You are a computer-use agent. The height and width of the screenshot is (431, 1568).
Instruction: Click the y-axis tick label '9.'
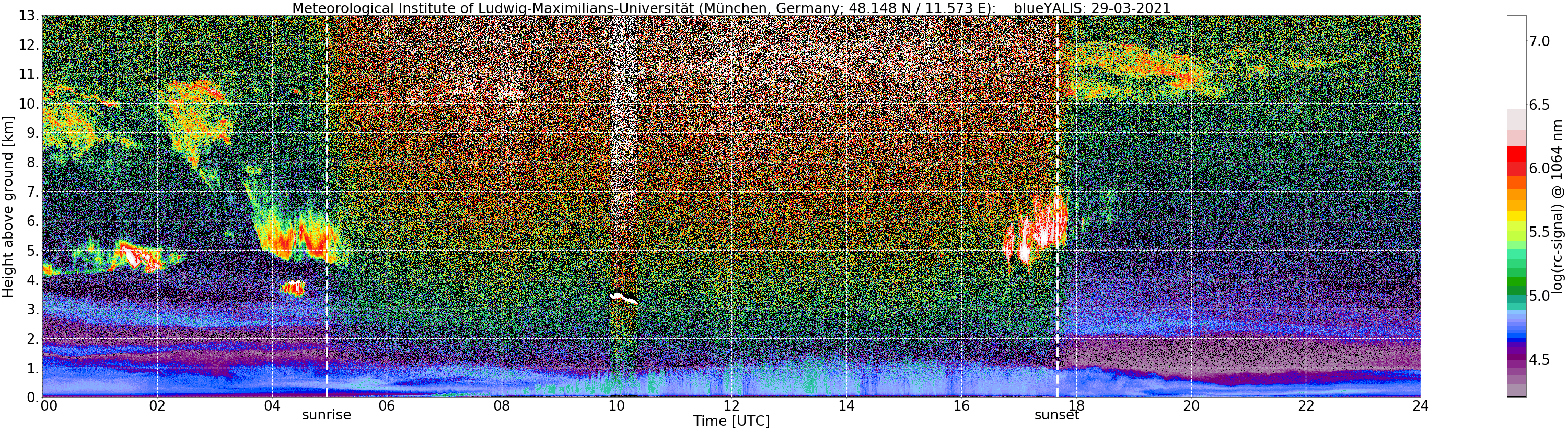pyautogui.click(x=33, y=133)
